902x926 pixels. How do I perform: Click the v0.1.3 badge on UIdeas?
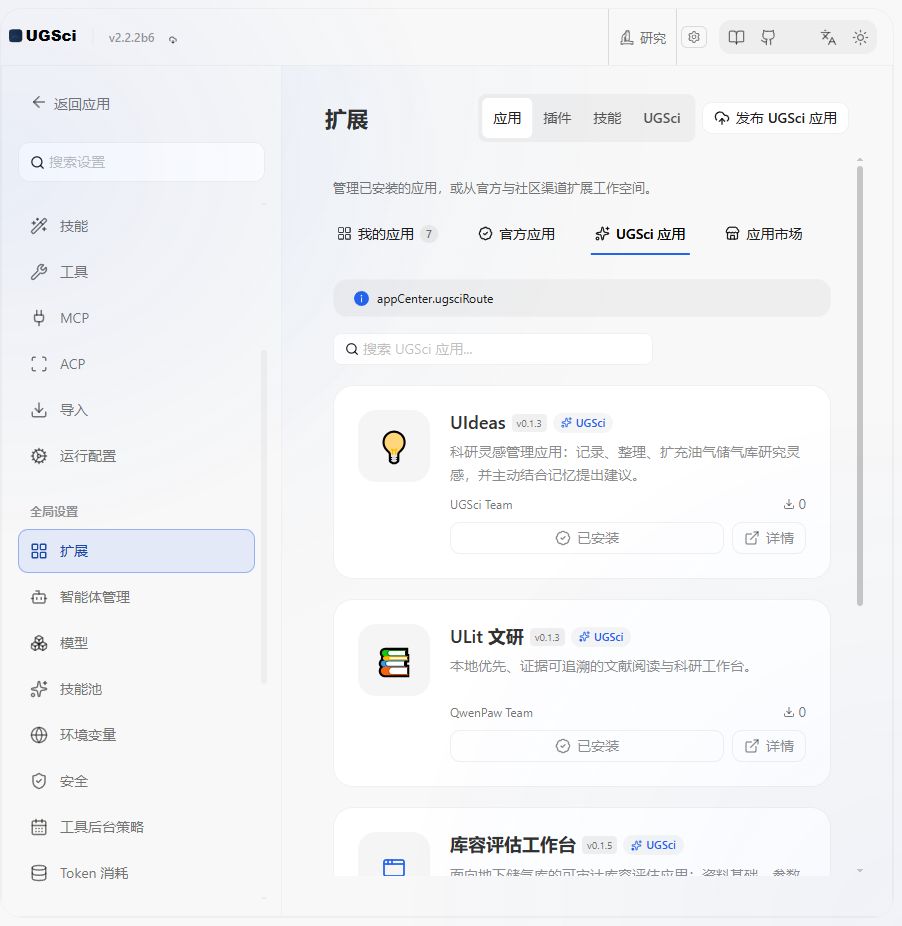pyautogui.click(x=529, y=423)
